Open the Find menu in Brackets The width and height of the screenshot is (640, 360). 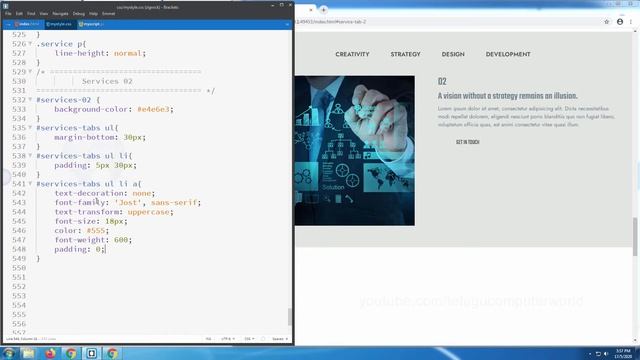click(31, 13)
